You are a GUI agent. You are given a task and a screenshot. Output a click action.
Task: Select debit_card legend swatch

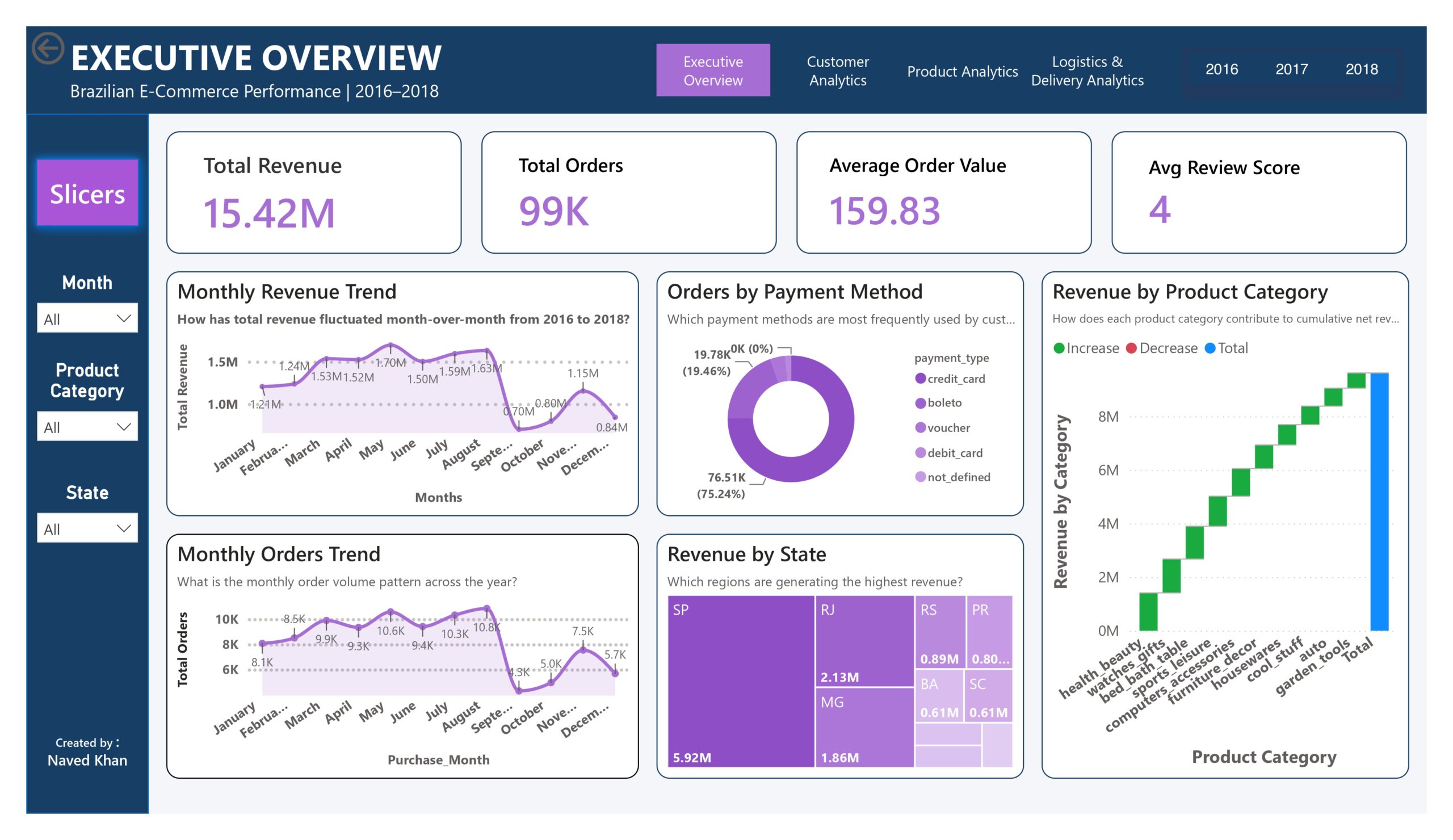click(x=920, y=452)
